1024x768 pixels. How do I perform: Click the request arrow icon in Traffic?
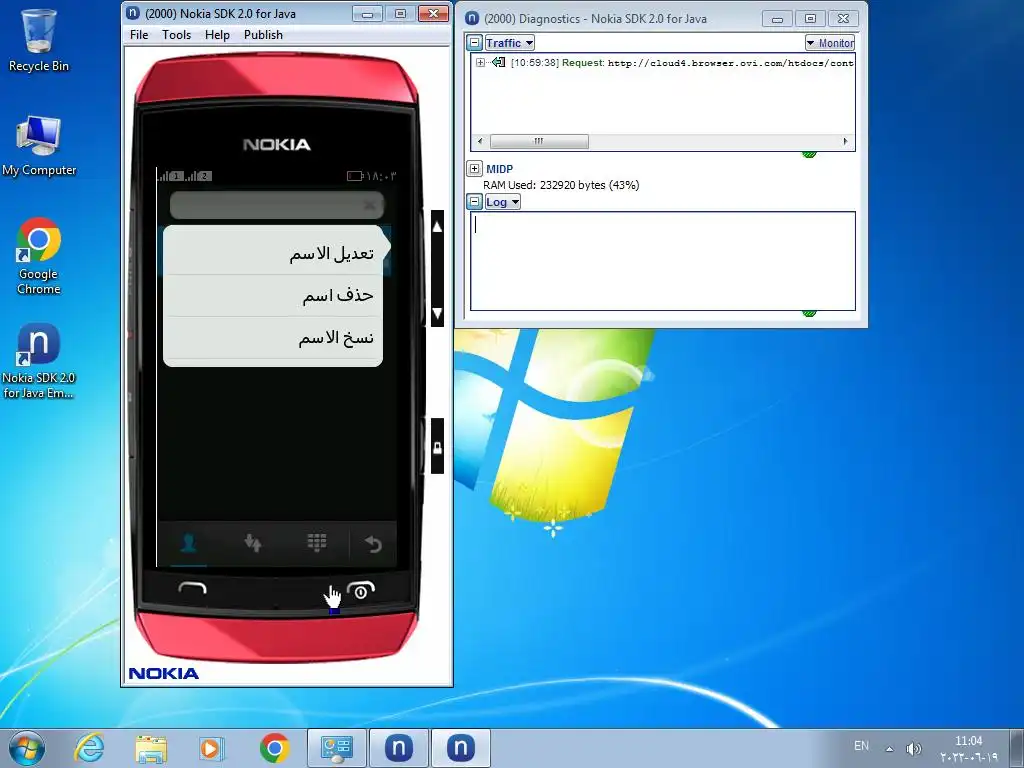pyautogui.click(x=498, y=63)
